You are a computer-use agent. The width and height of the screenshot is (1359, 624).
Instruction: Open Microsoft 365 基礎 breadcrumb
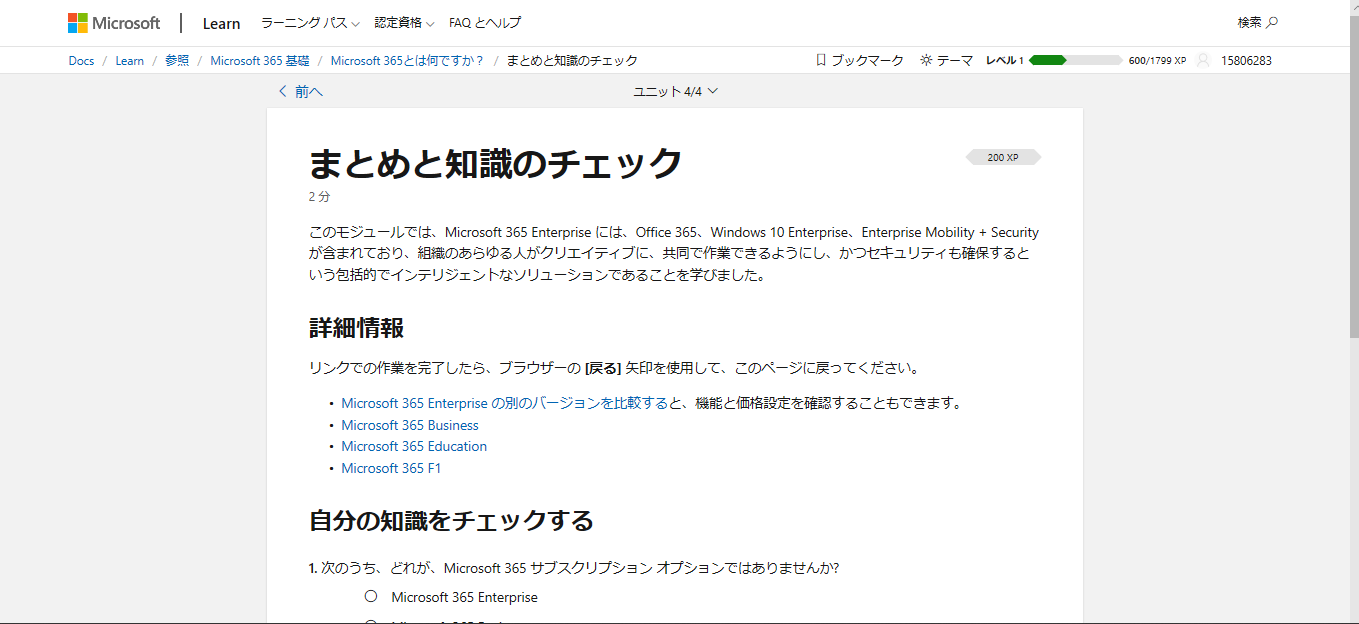pyautogui.click(x=260, y=61)
